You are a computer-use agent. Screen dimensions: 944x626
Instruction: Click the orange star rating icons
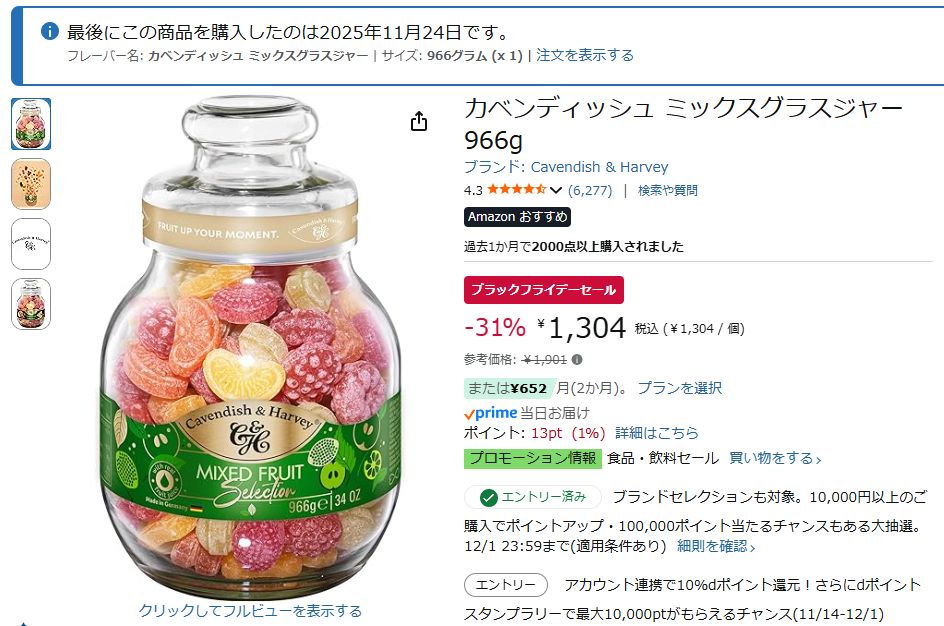516,190
